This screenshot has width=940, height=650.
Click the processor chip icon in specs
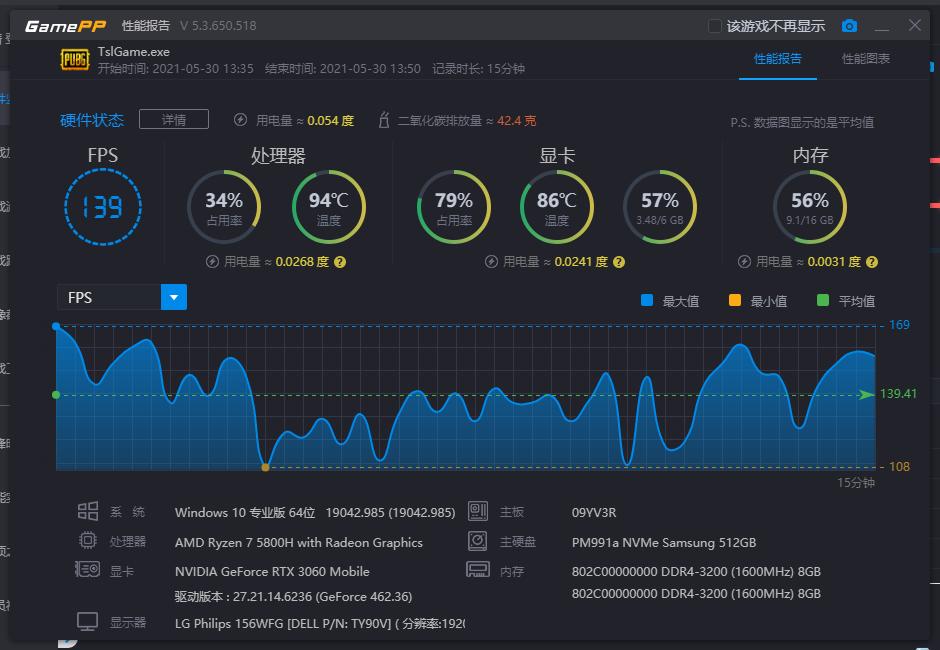[x=88, y=541]
